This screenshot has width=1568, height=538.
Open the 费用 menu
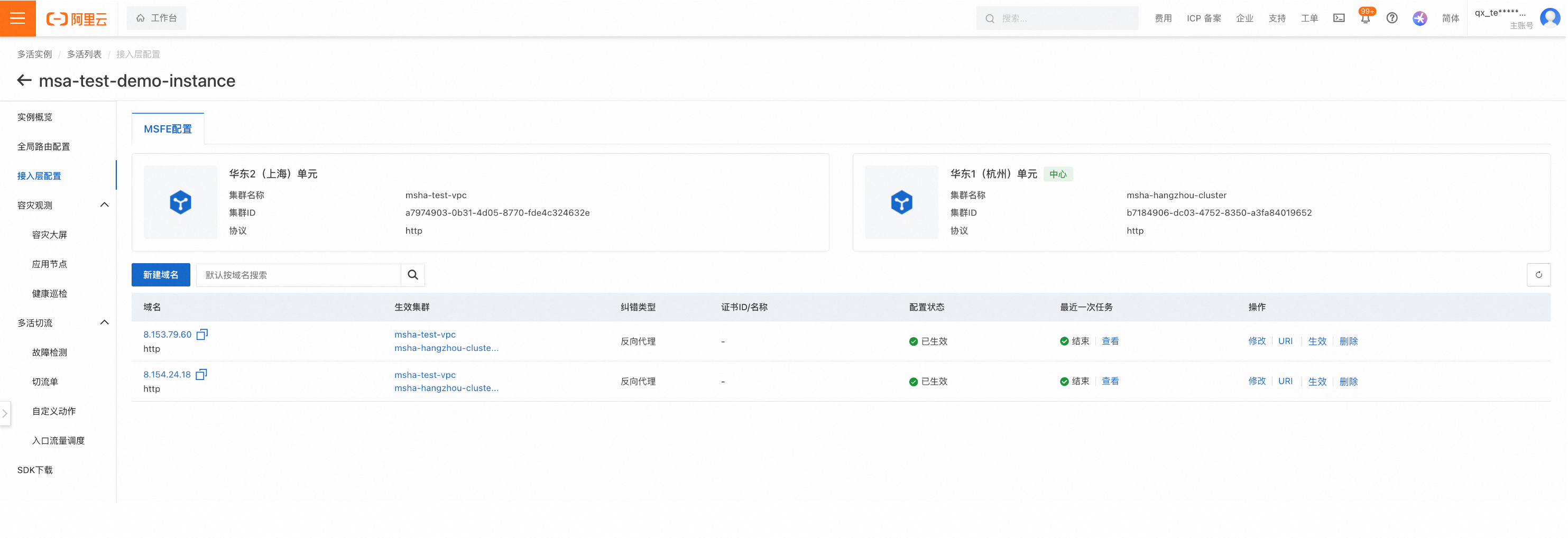point(1163,18)
